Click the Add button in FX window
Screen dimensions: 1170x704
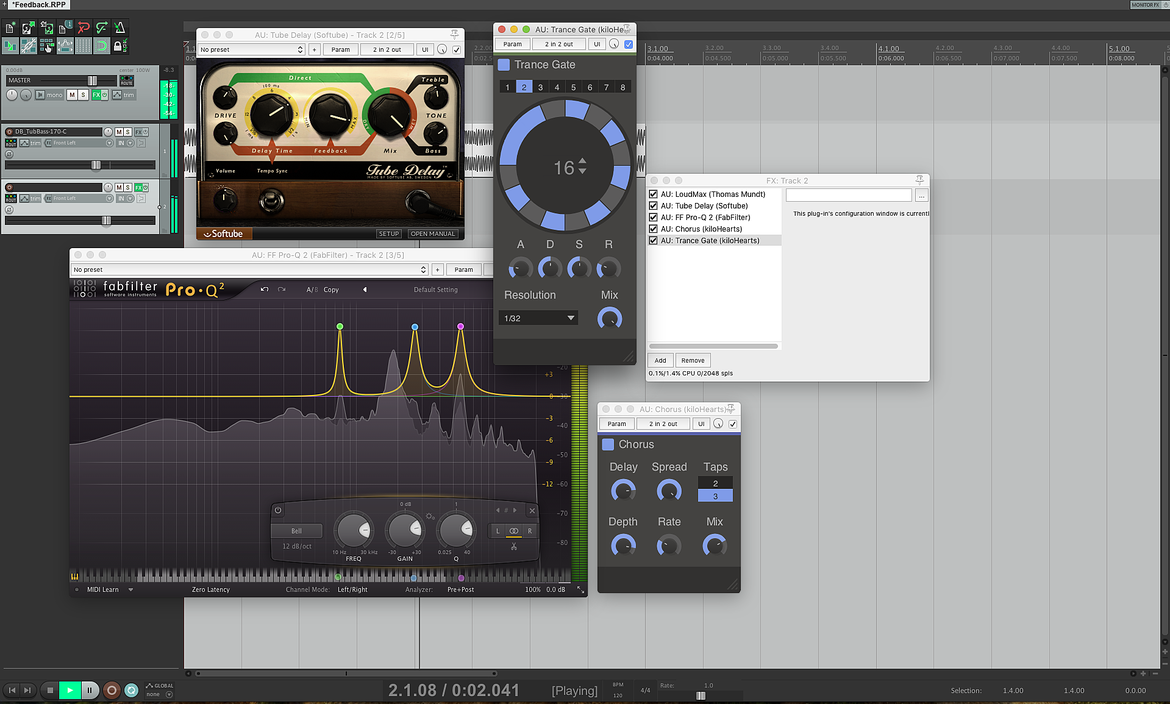pos(660,361)
